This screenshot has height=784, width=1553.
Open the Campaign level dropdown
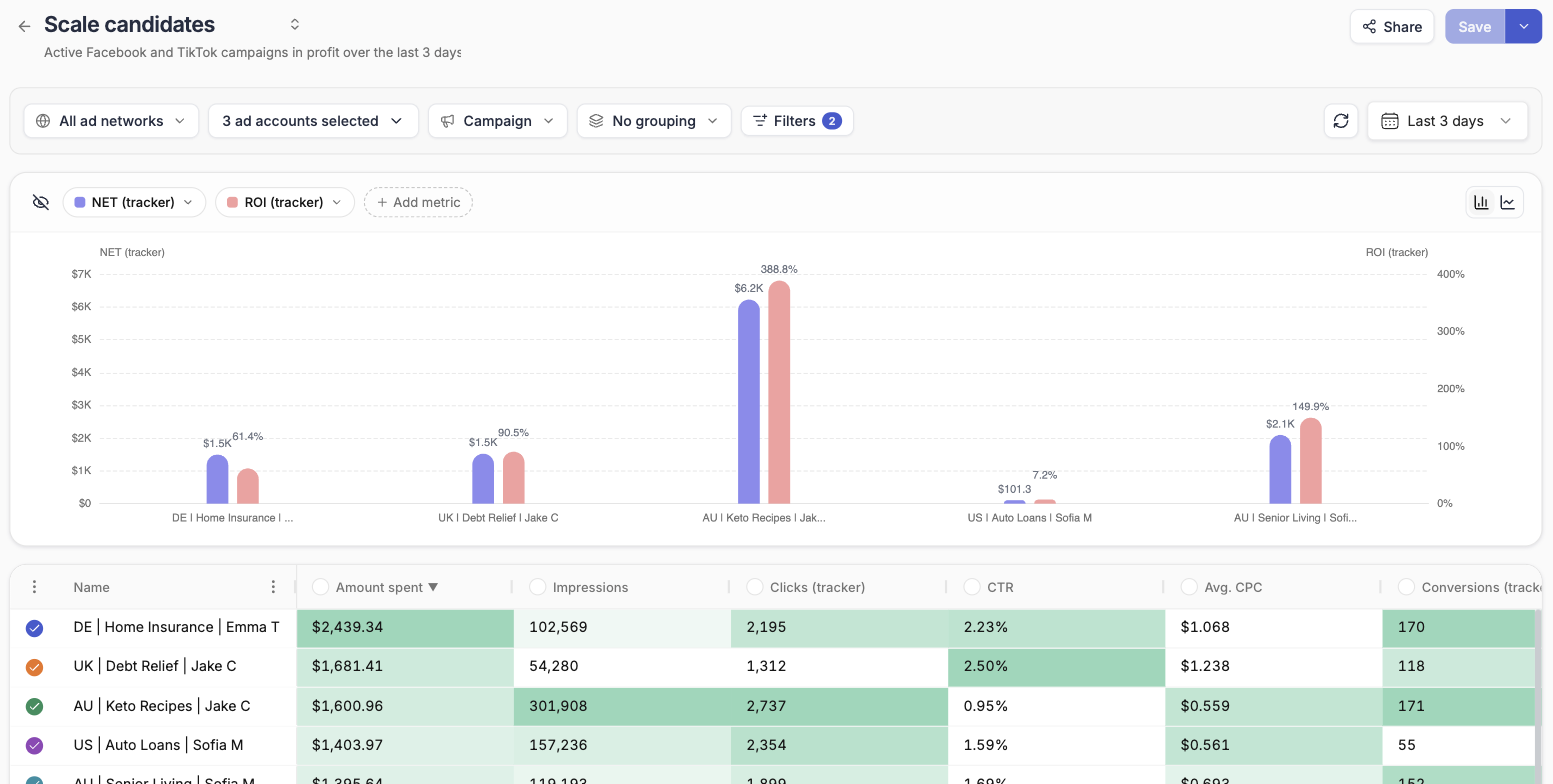497,121
